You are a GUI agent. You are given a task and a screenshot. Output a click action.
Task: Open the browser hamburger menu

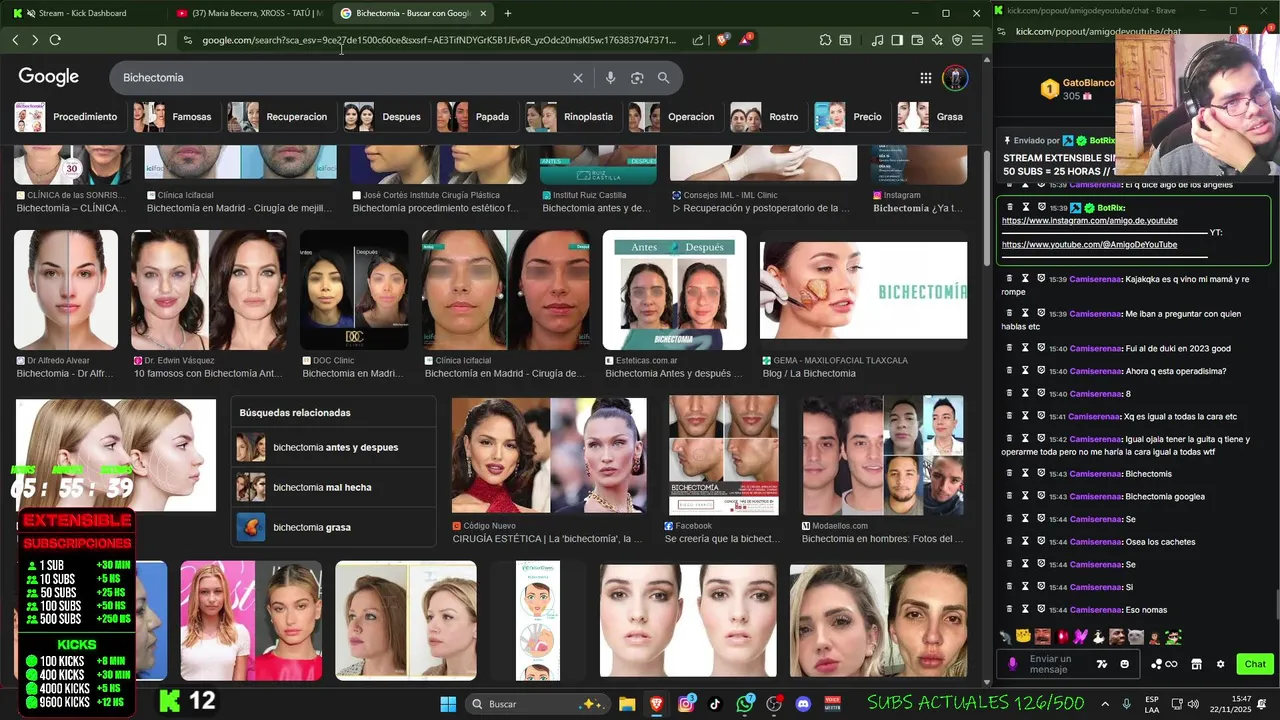click(977, 40)
